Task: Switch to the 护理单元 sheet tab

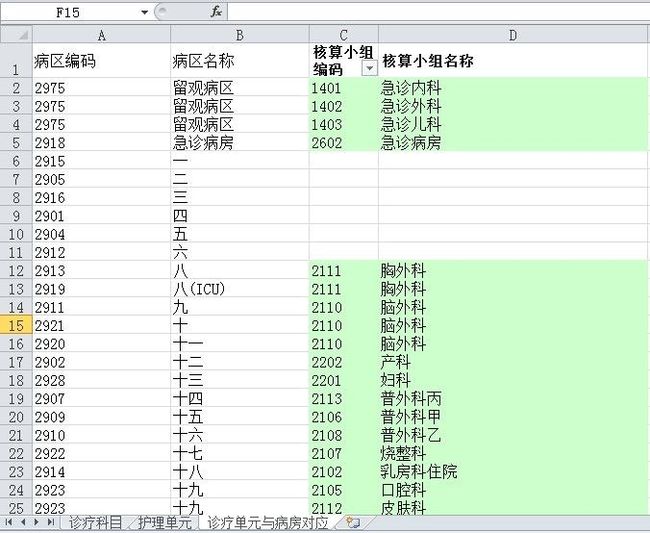Action: point(165,523)
